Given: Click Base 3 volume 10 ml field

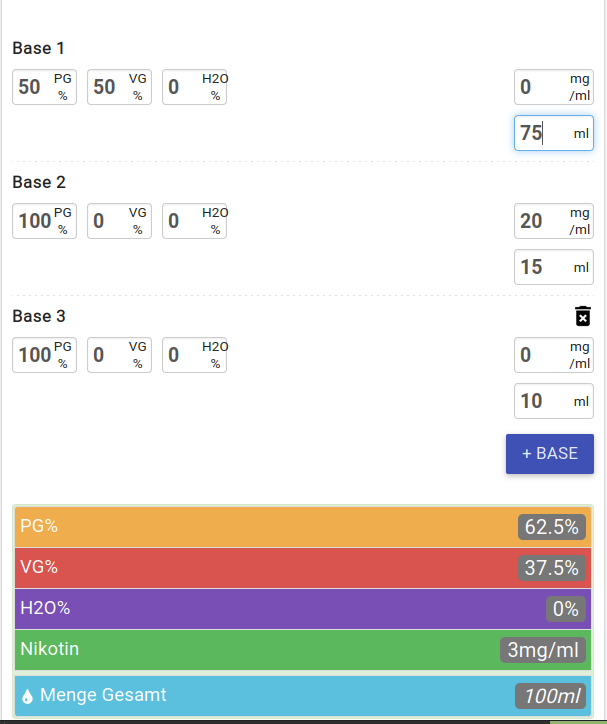Looking at the screenshot, I should pyautogui.click(x=553, y=401).
